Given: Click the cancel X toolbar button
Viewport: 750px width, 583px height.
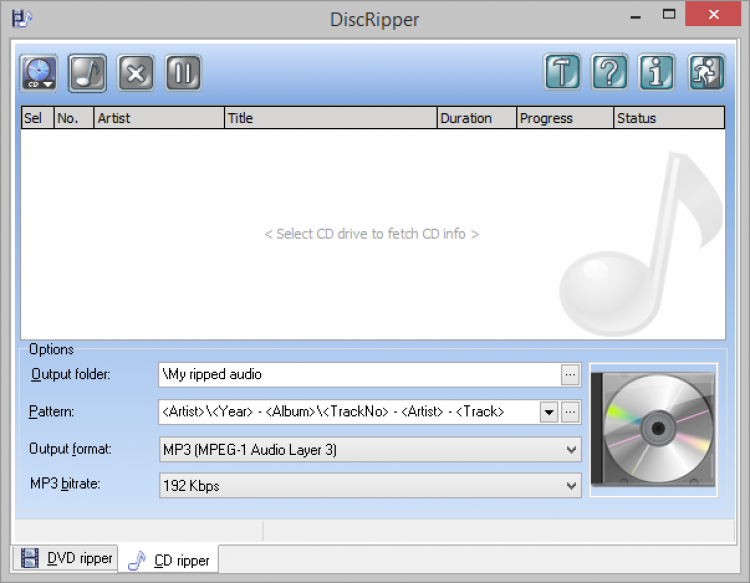Looking at the screenshot, I should click(136, 73).
